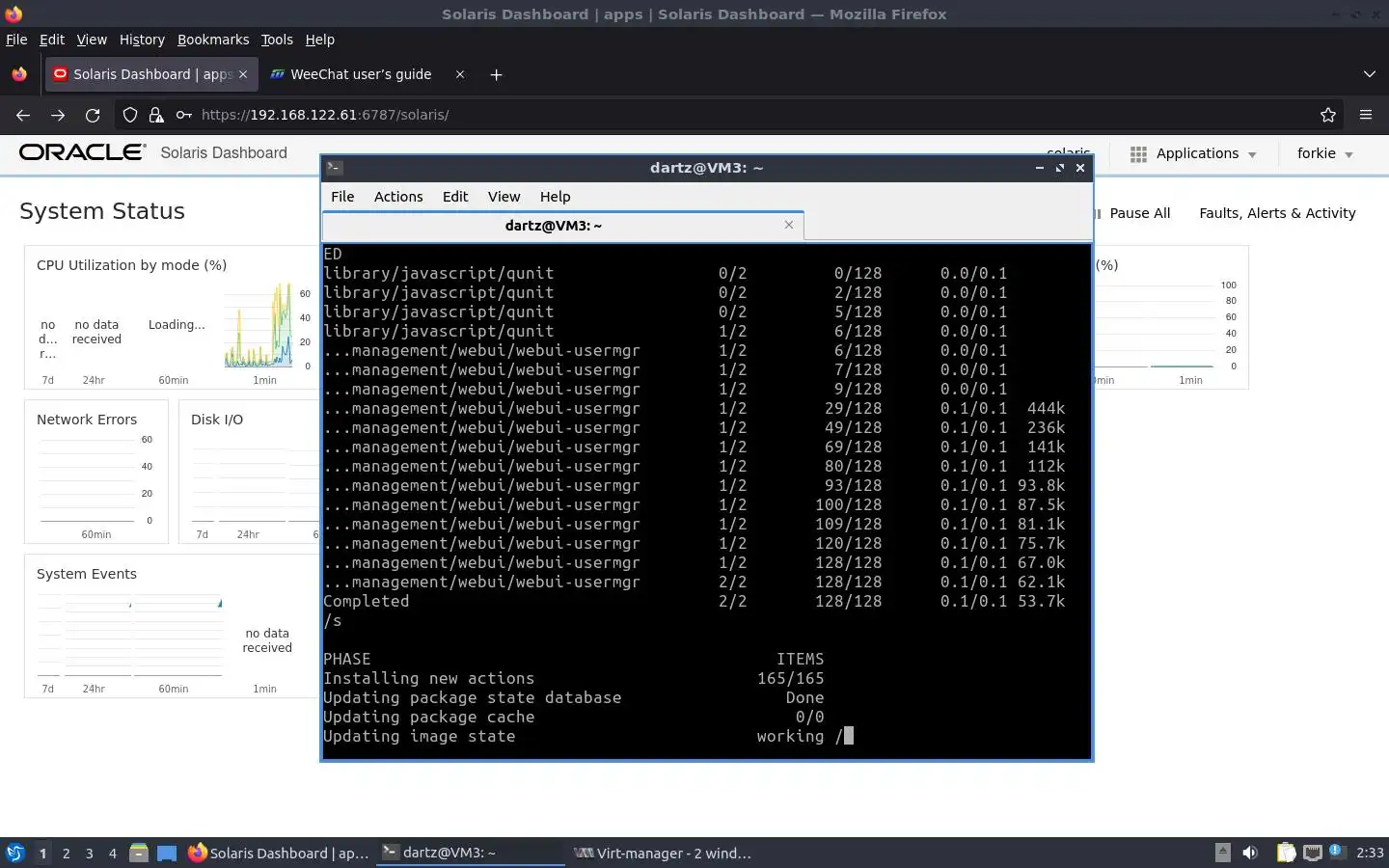Open Firefox Edit menu
Image resolution: width=1389 pixels, height=868 pixels.
[x=52, y=40]
